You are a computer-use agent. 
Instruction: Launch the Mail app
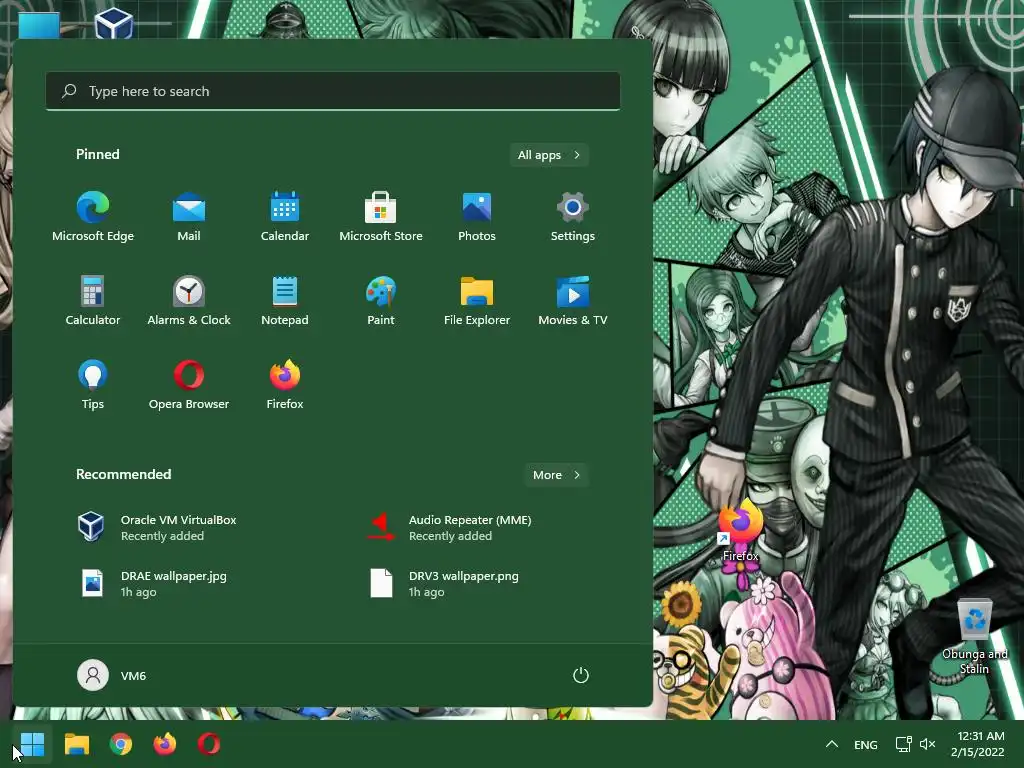click(189, 217)
